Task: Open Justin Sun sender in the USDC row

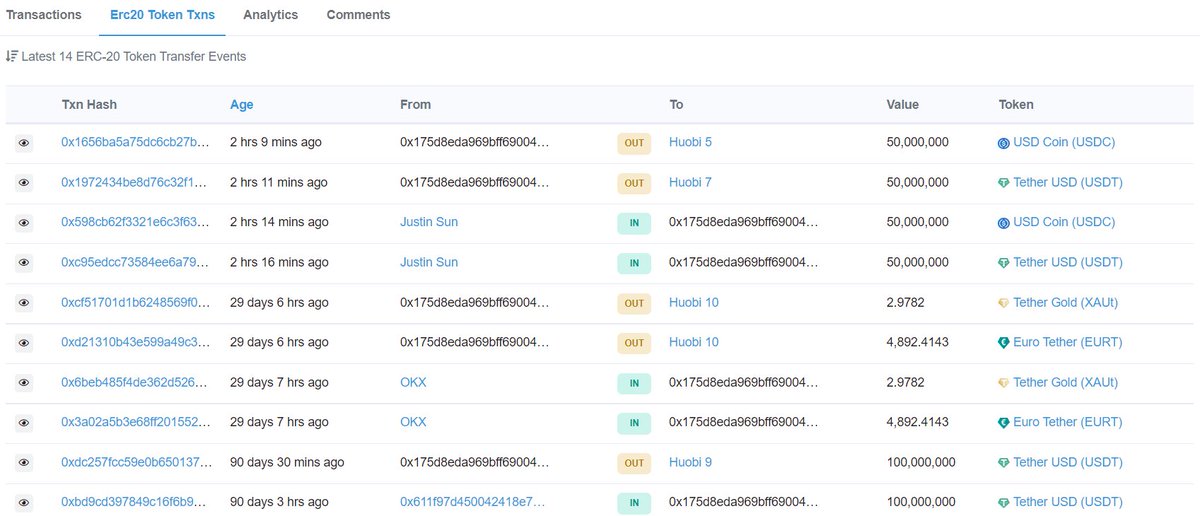Action: pyautogui.click(x=429, y=222)
